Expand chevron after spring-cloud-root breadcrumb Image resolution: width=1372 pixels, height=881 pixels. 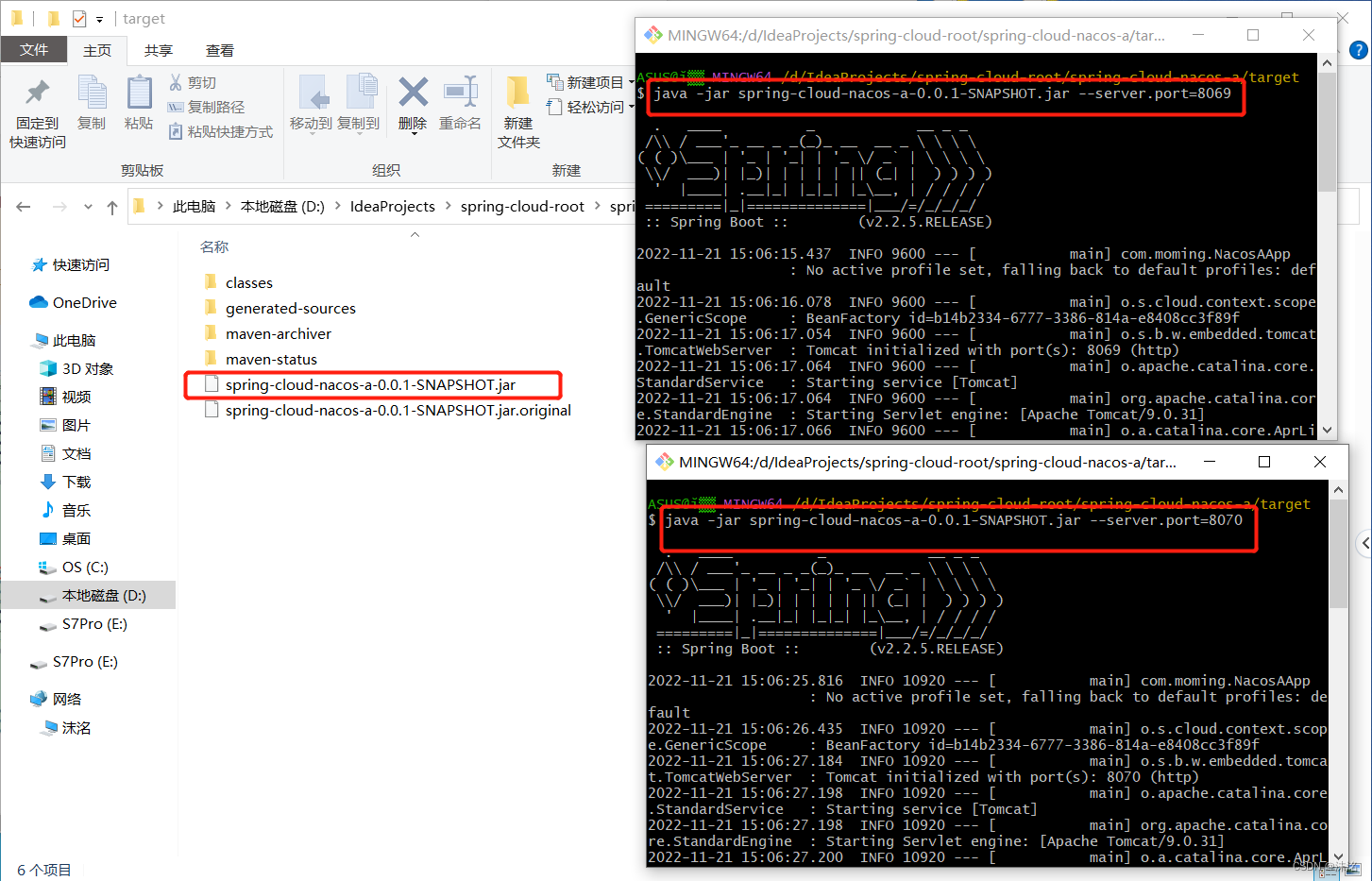tap(597, 206)
